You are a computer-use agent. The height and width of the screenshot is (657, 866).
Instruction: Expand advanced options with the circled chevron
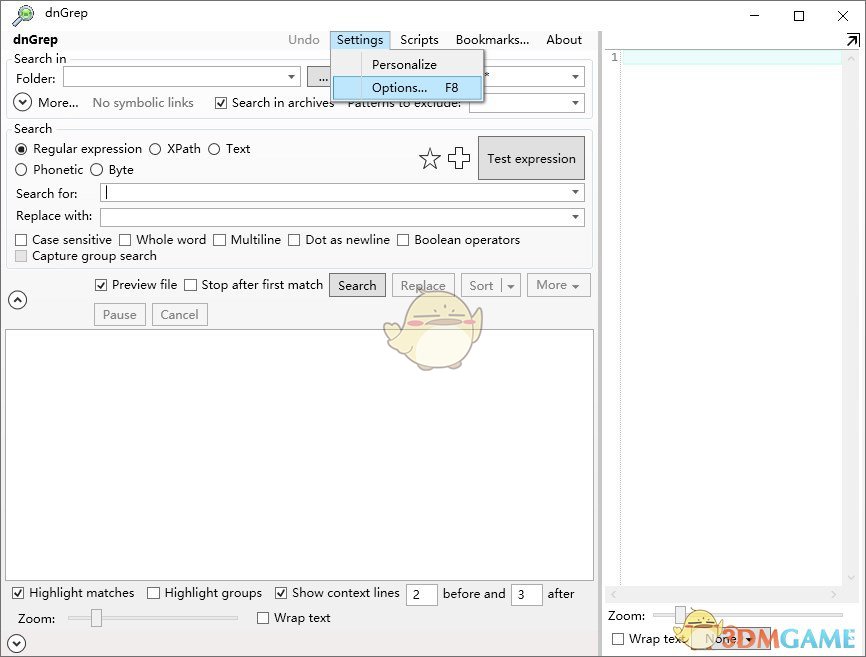pos(18,300)
